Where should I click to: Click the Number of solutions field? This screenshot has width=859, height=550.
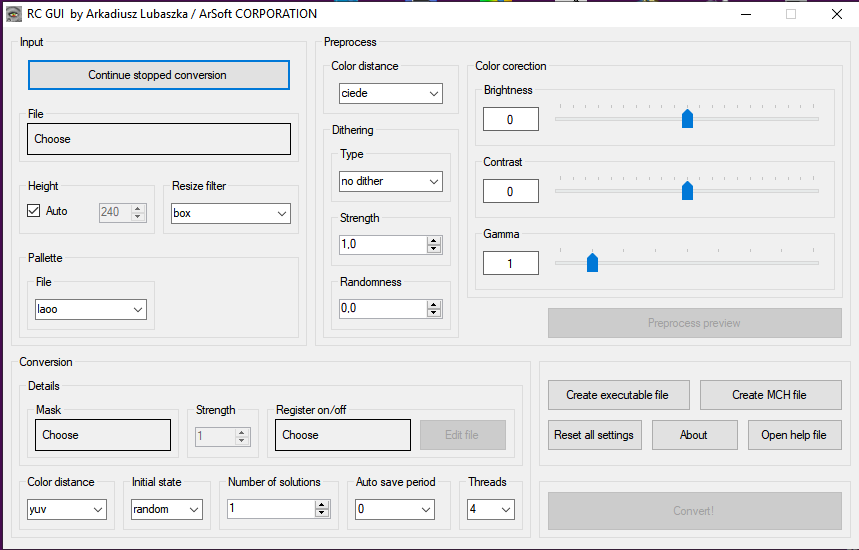pyautogui.click(x=271, y=509)
